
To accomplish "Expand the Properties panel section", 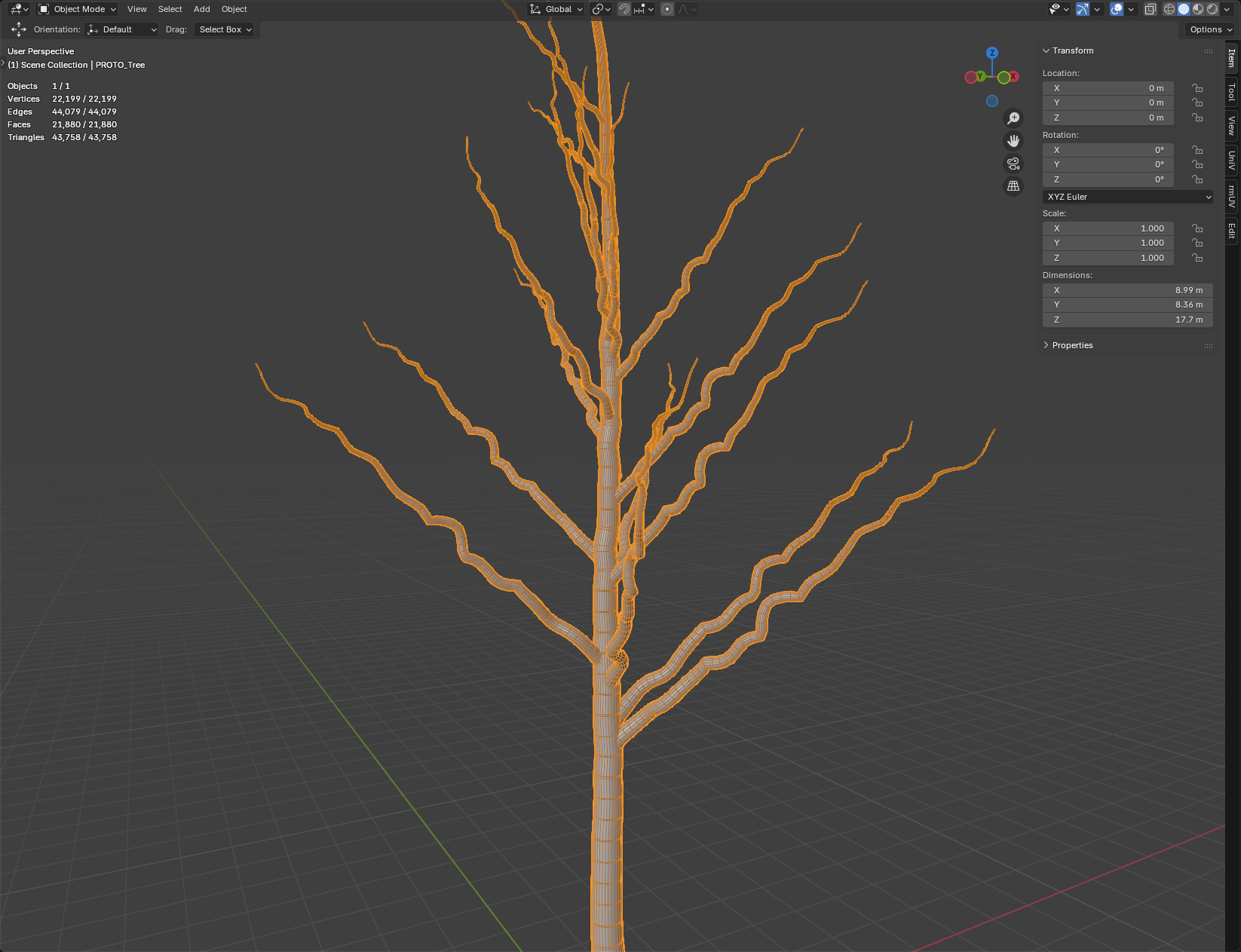I will (1071, 345).
